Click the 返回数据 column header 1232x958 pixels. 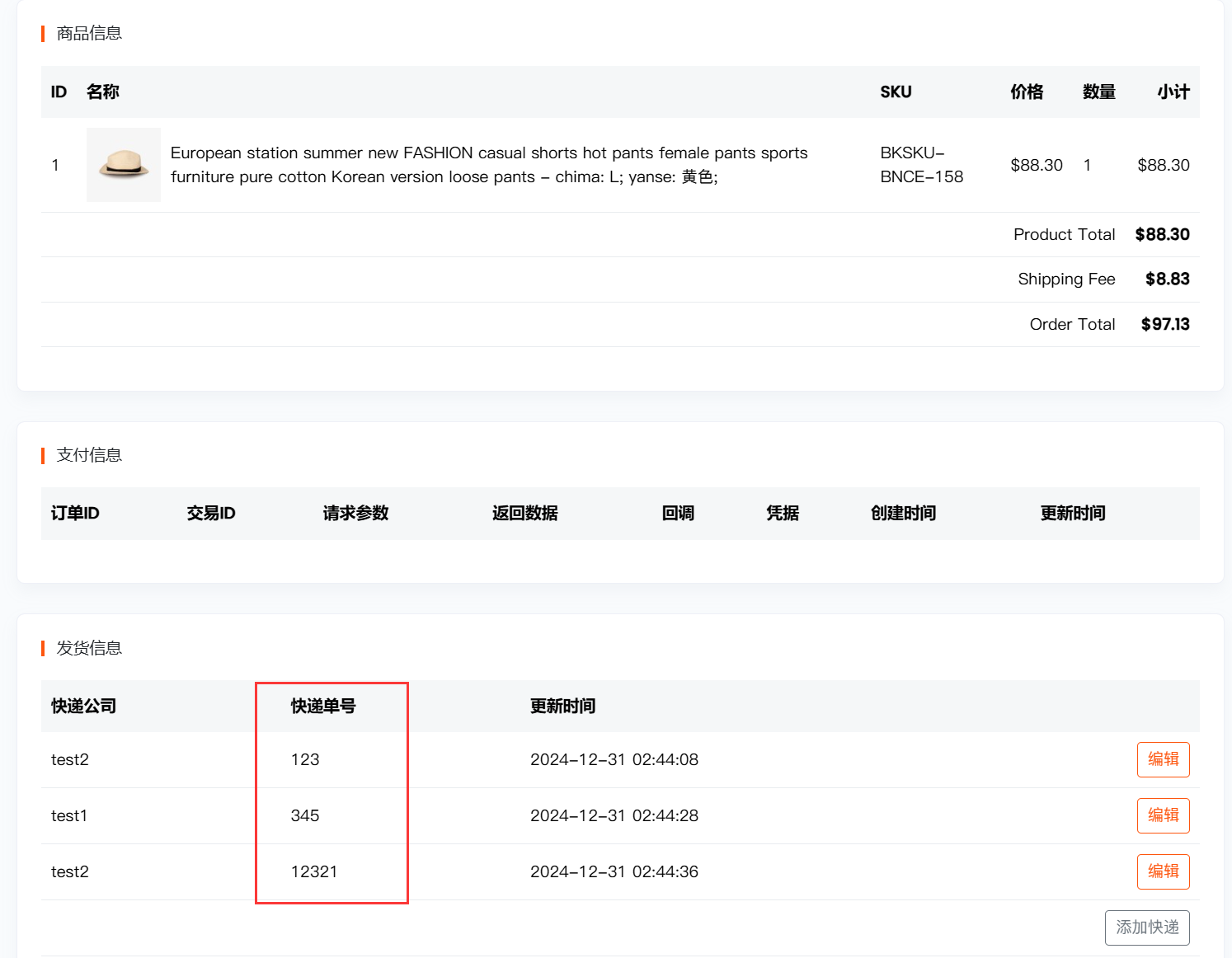(x=524, y=514)
